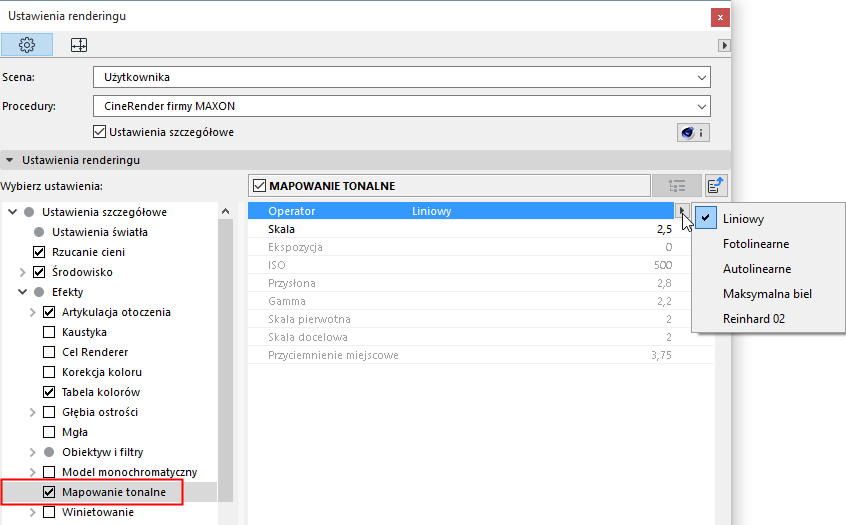Select the Operator row

[x=461, y=211]
